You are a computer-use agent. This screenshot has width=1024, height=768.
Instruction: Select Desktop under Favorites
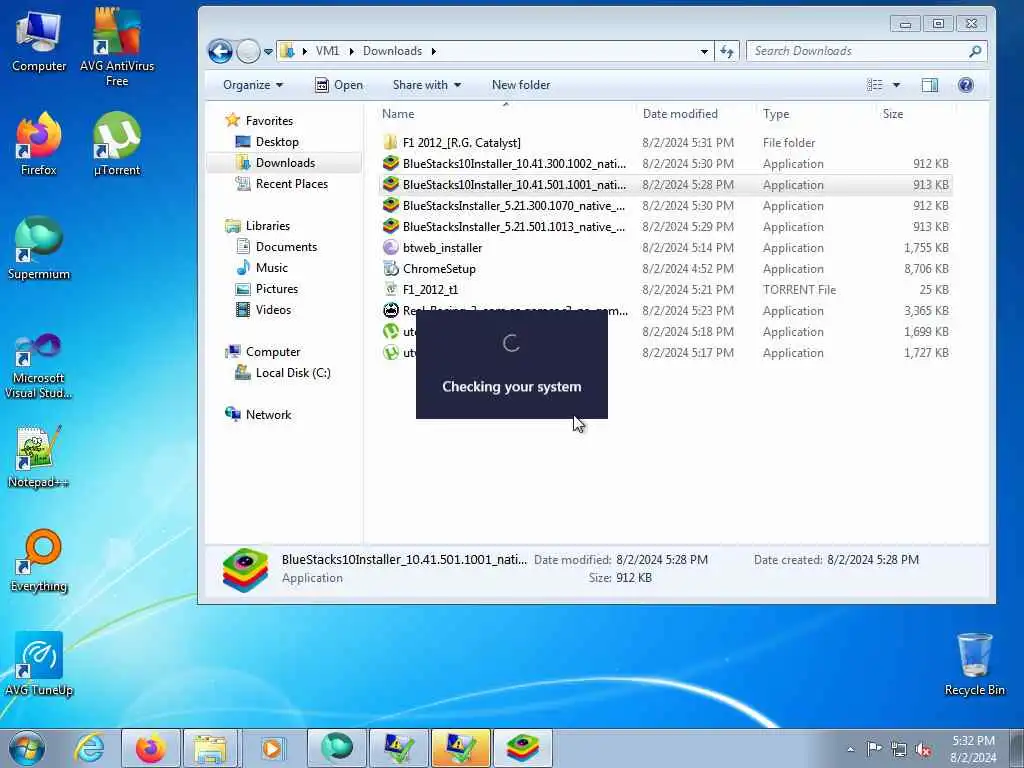(277, 142)
